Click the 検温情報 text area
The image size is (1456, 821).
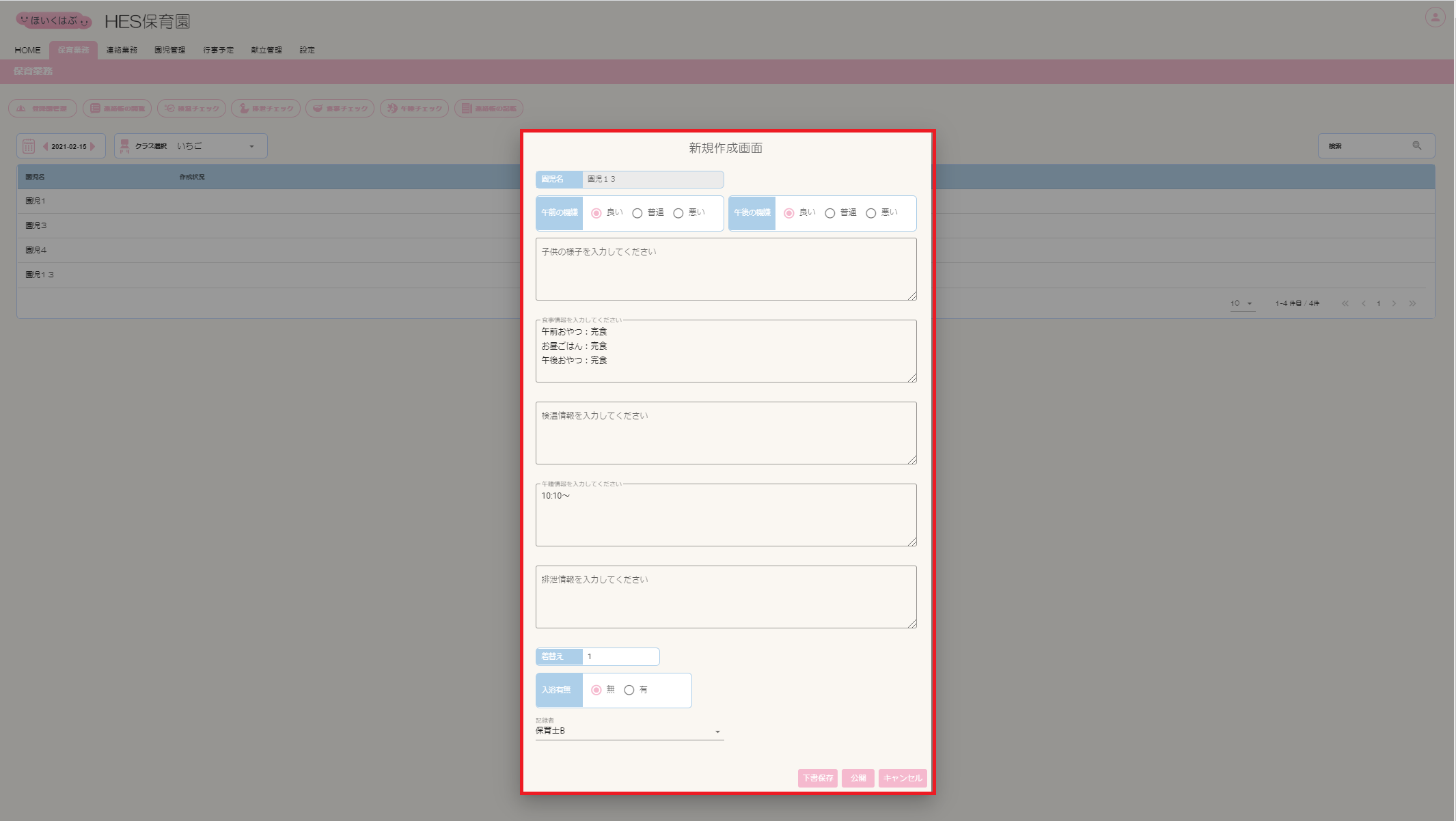pos(726,433)
